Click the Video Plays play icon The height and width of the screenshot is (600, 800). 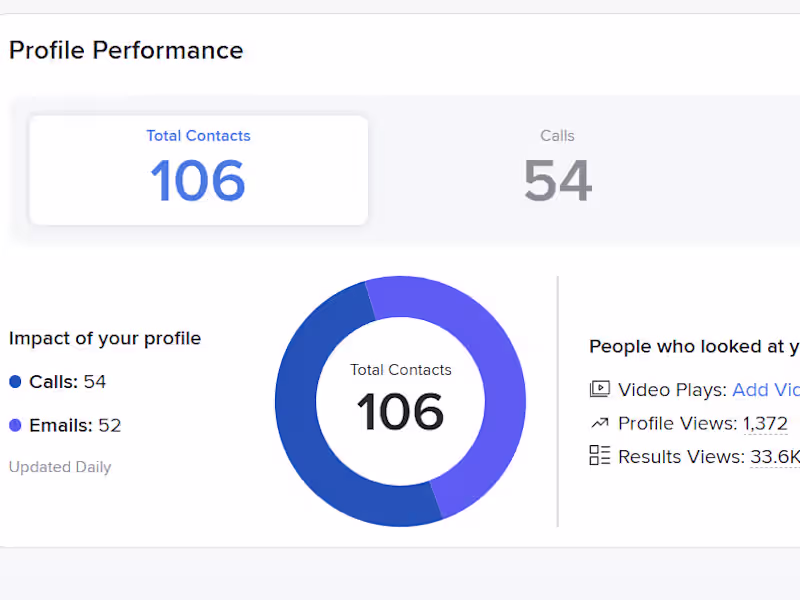pyautogui.click(x=600, y=390)
